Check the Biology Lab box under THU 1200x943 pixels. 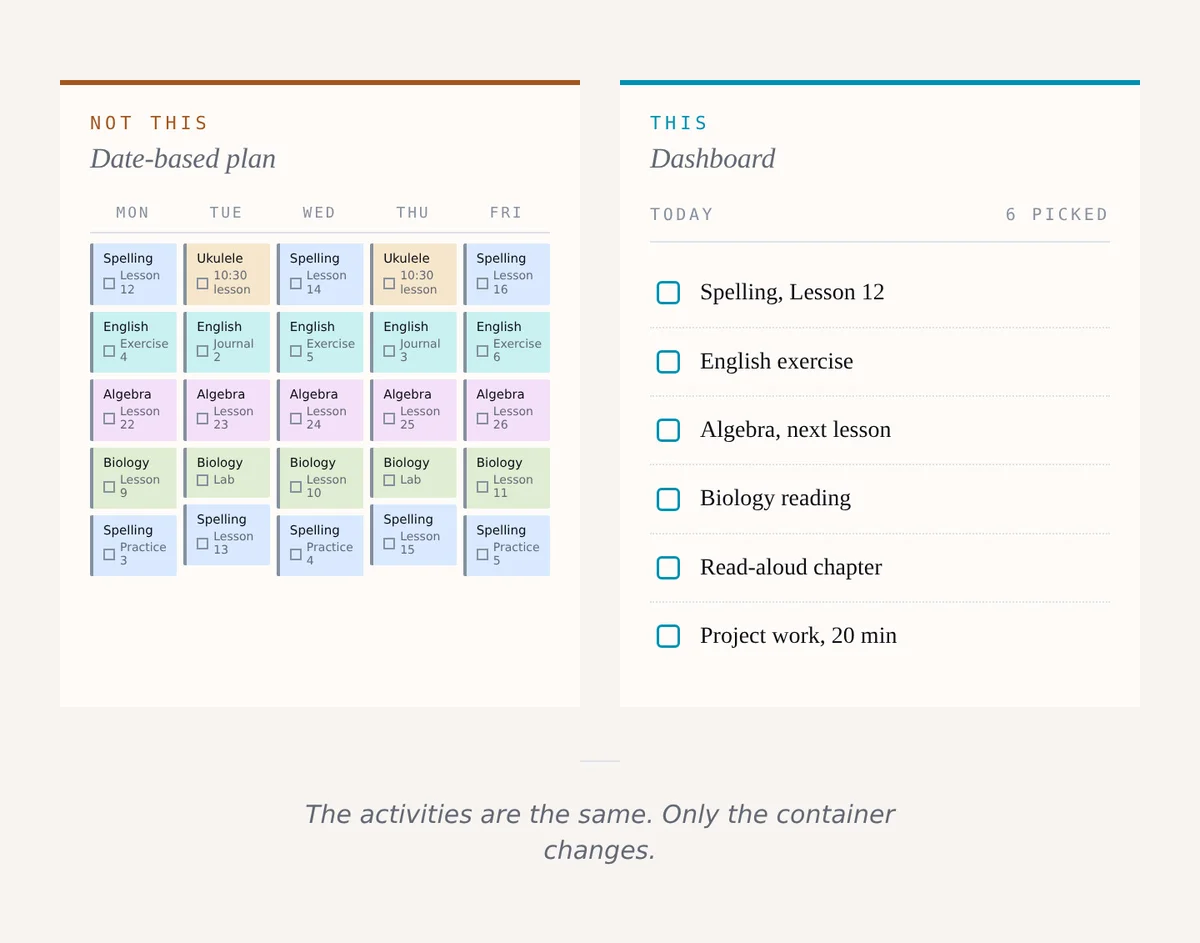click(389, 480)
